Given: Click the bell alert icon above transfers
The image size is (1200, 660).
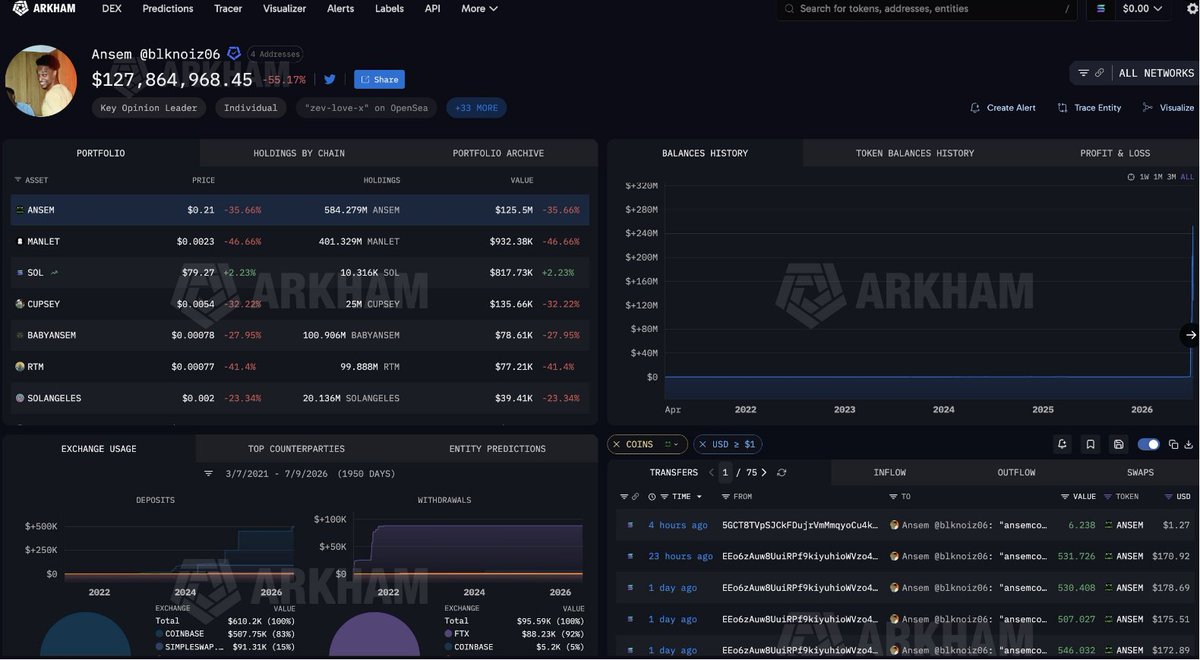Looking at the screenshot, I should [x=1062, y=444].
